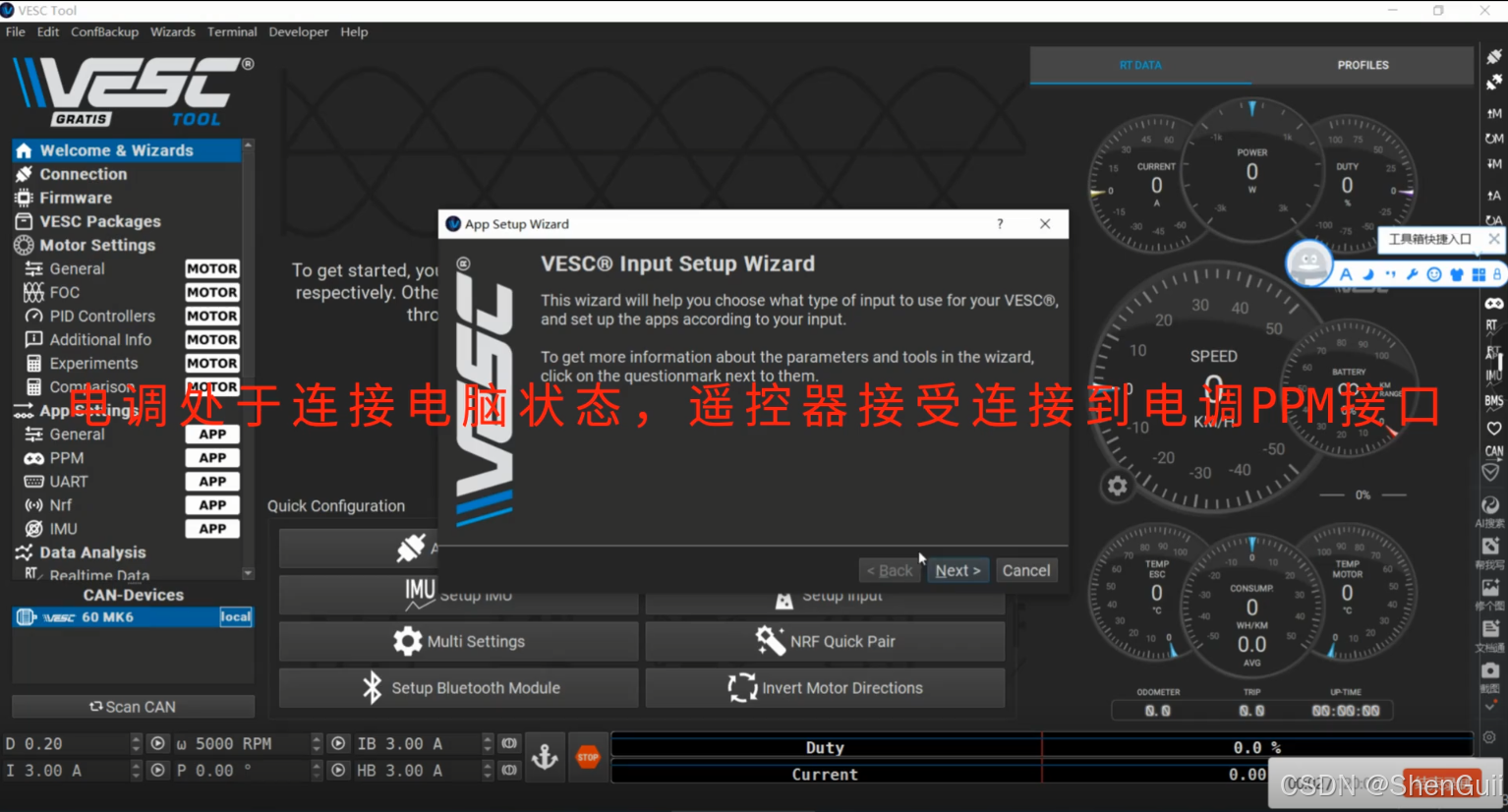The height and width of the screenshot is (812, 1508).
Task: Click the NRF Quick Pair button
Action: pos(825,641)
